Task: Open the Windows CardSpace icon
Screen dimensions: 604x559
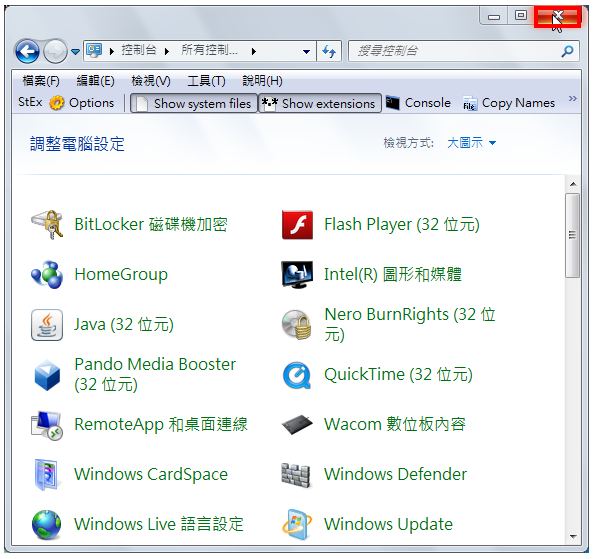Action: click(47, 475)
